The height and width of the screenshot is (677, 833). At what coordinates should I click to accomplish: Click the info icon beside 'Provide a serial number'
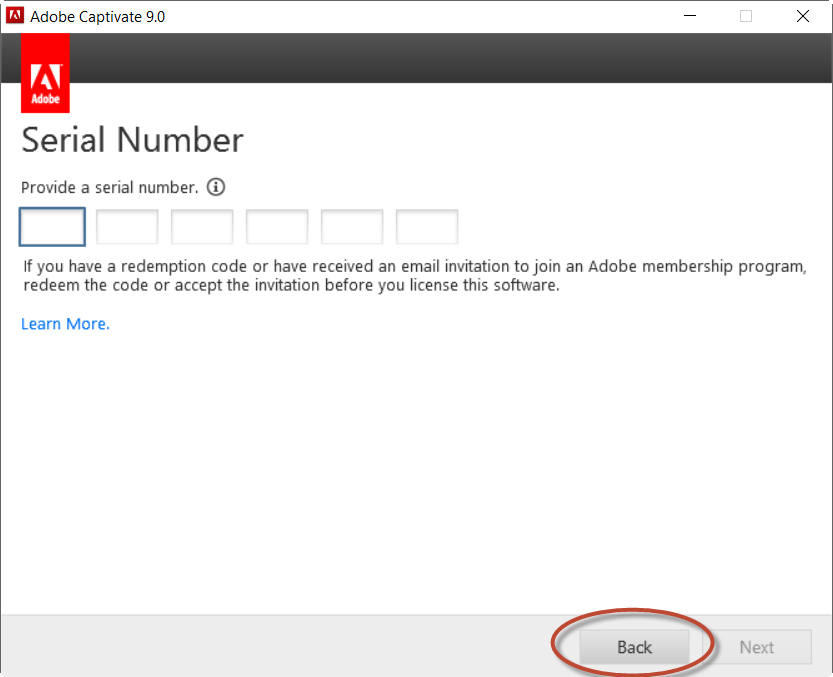click(216, 187)
